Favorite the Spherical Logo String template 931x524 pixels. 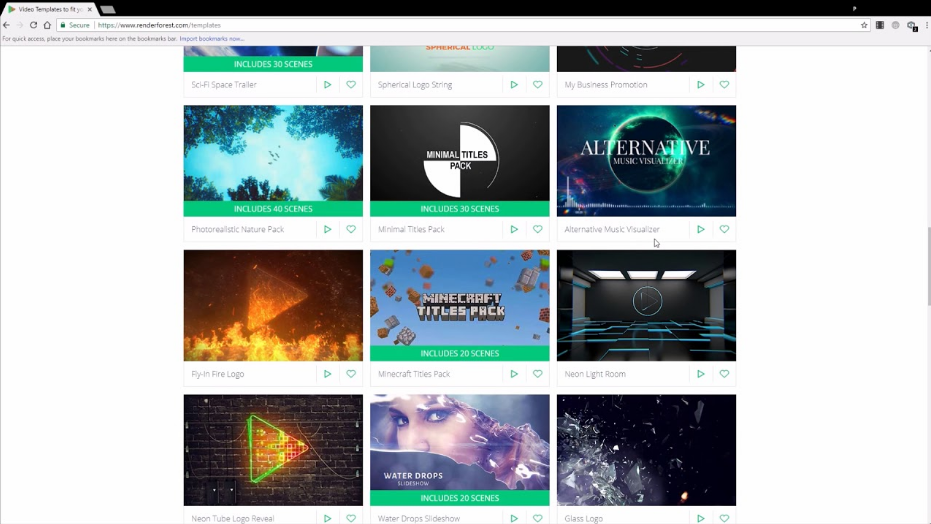tap(537, 85)
